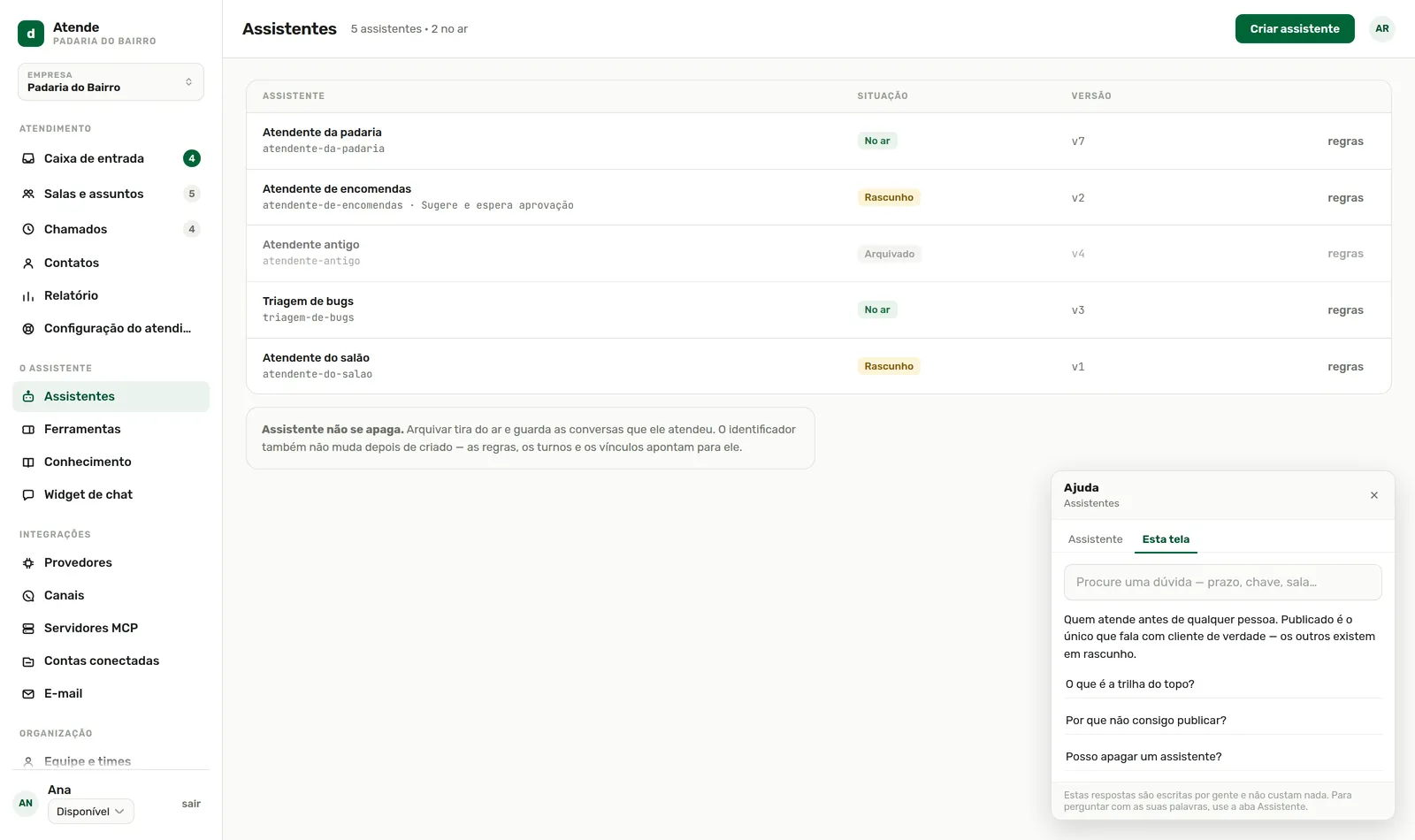Open regras for Triagem de bugs
Image resolution: width=1415 pixels, height=840 pixels.
(1345, 310)
